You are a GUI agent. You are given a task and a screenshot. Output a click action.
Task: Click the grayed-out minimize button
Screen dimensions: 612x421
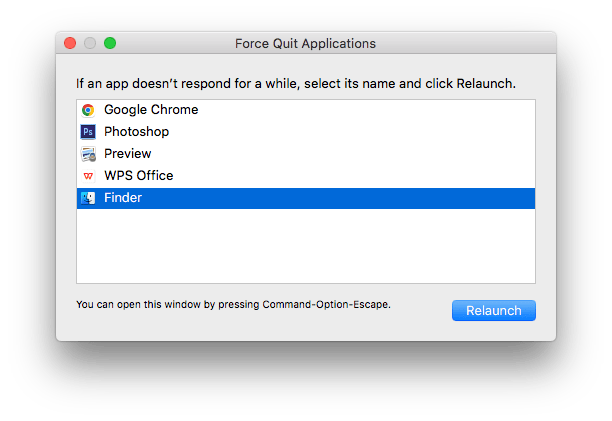tap(90, 44)
